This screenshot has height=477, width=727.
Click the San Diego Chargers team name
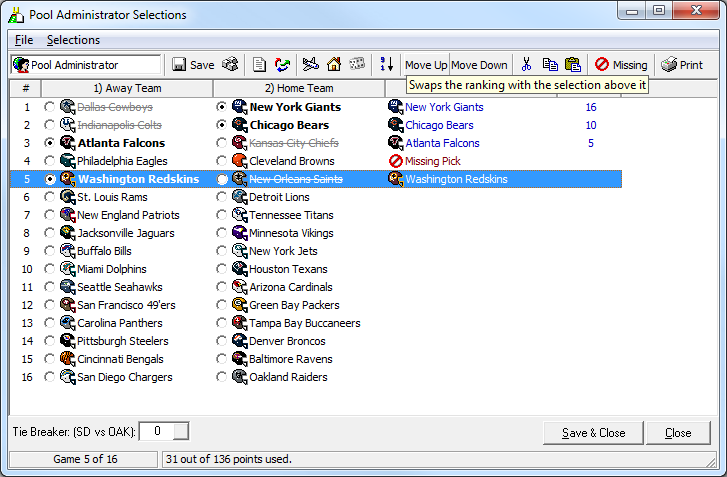click(x=125, y=377)
